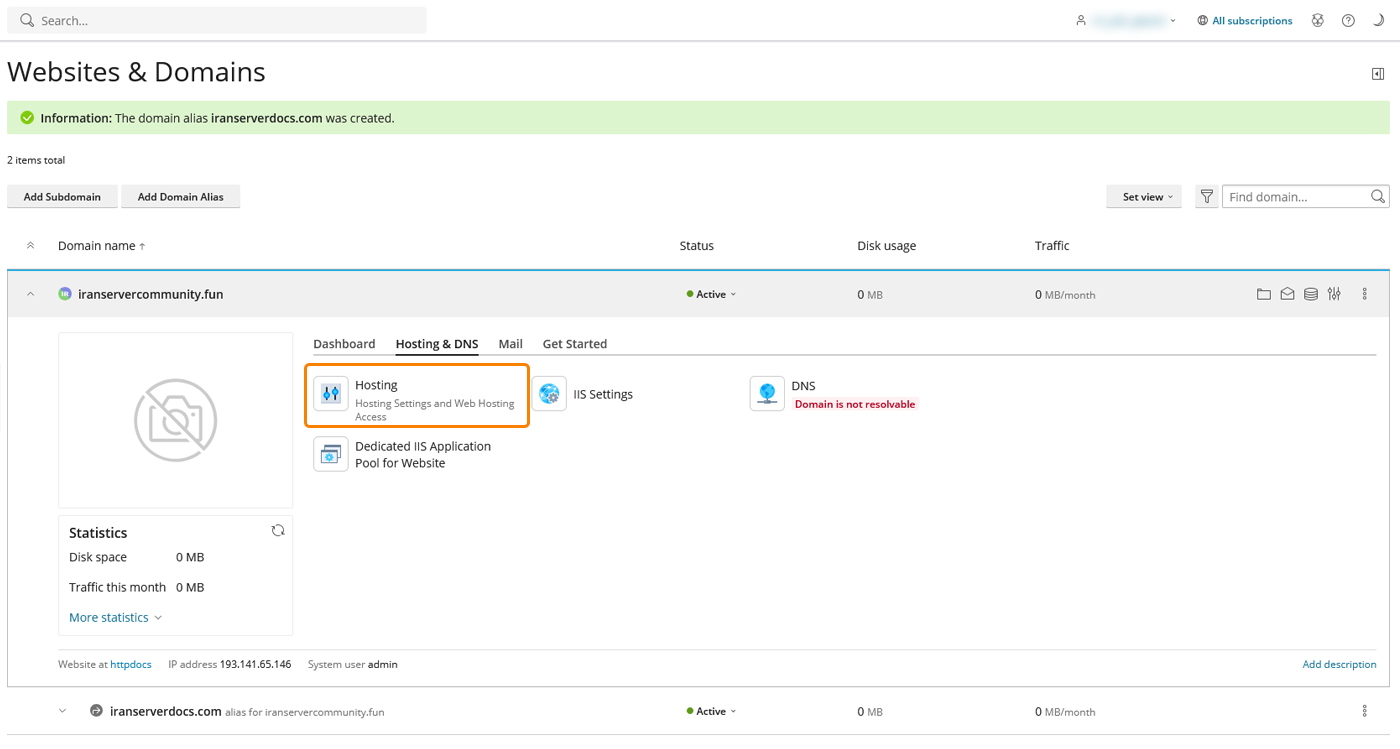The image size is (1400, 749).
Task: Open the databases icon in domain row
Action: [x=1311, y=294]
